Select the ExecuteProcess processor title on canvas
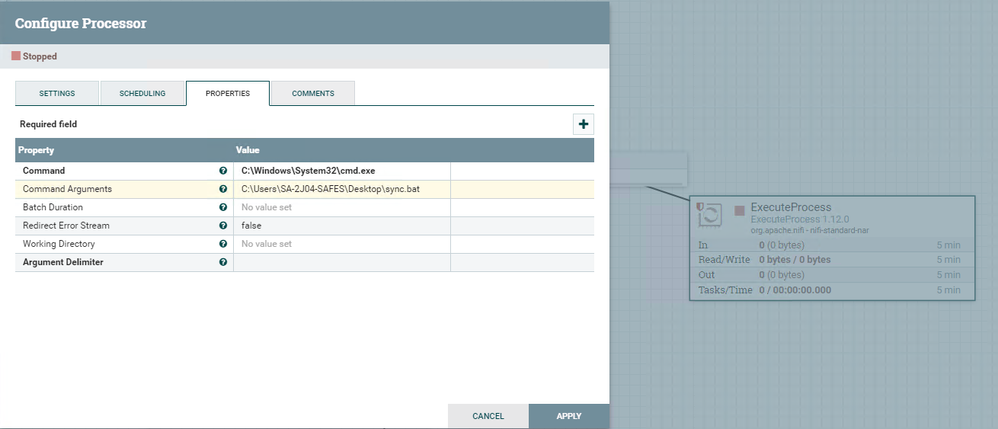 coord(791,207)
